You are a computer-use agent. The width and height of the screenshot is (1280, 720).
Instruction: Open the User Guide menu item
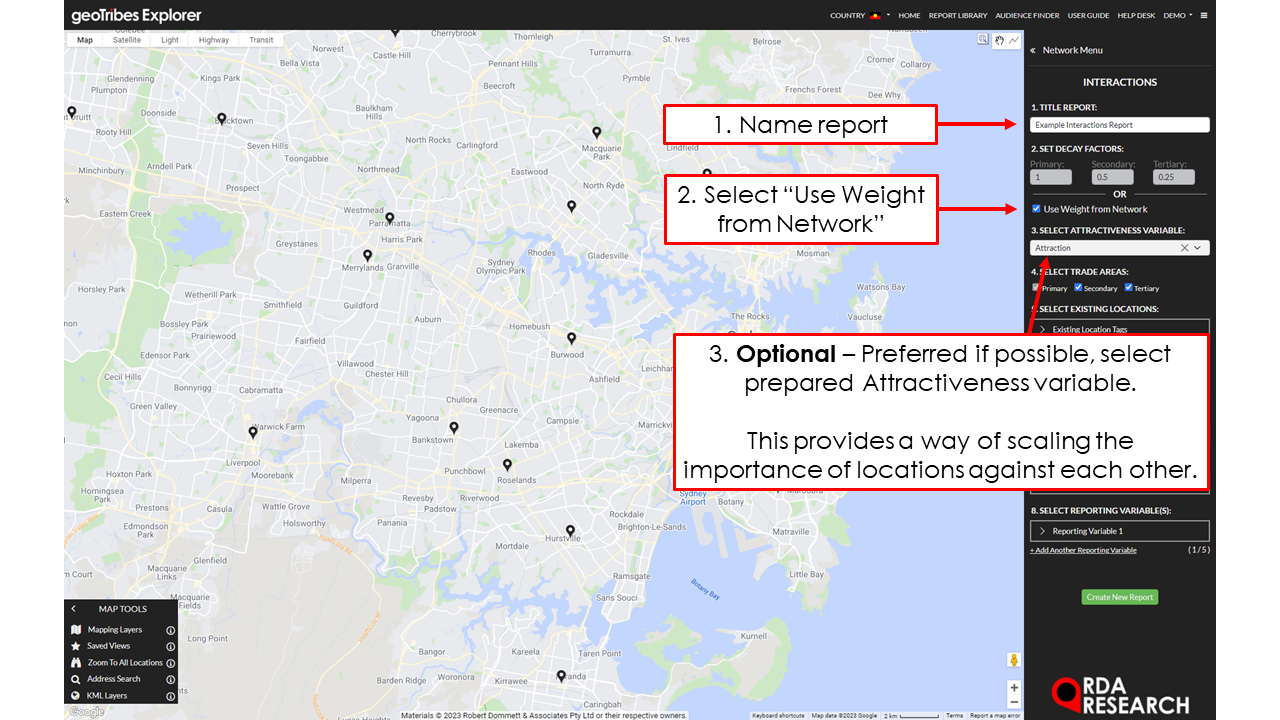[x=1088, y=15]
